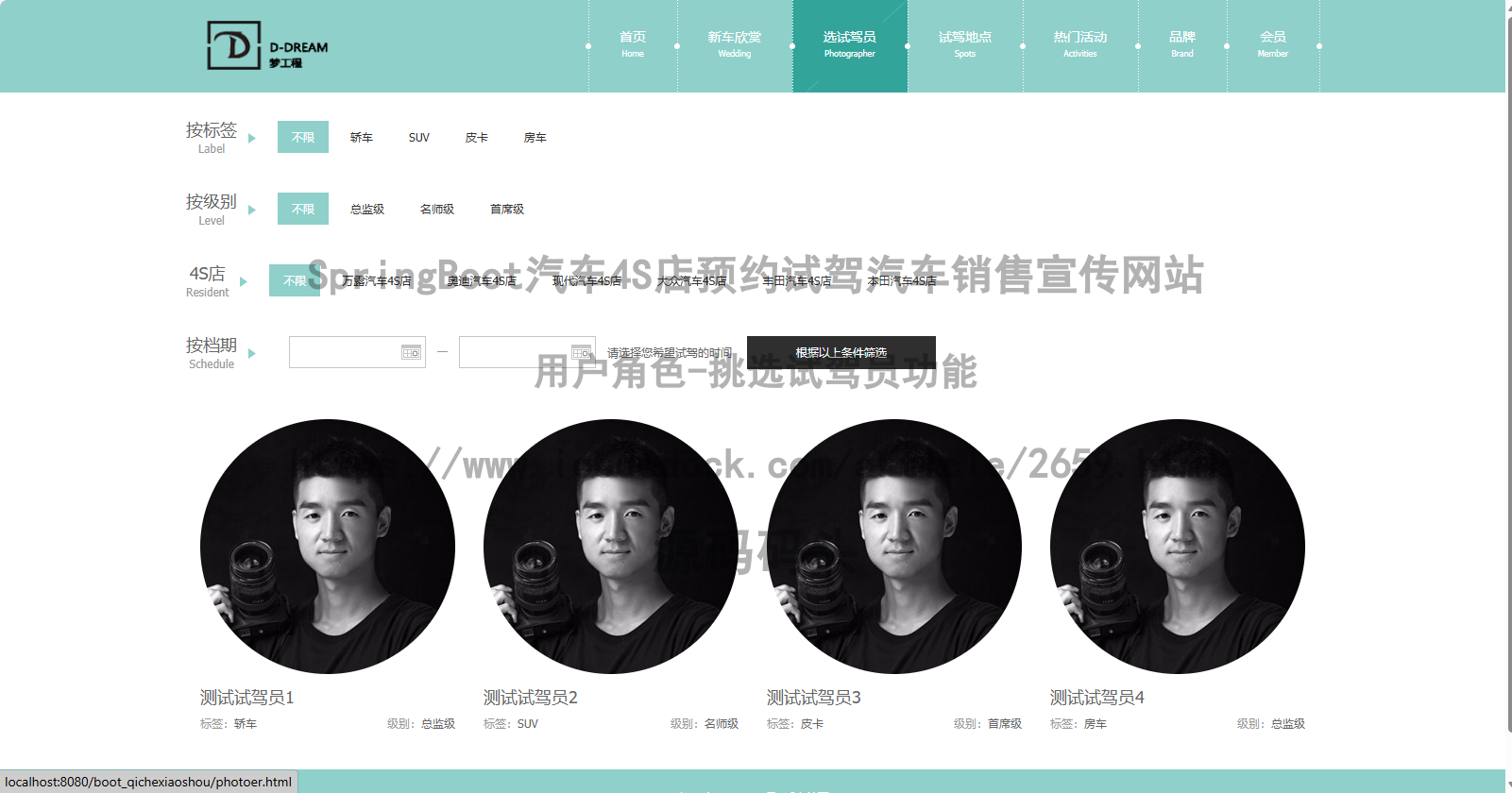The height and width of the screenshot is (793, 1512).
Task: Click the D-DREAM logo
Action: coord(267,45)
